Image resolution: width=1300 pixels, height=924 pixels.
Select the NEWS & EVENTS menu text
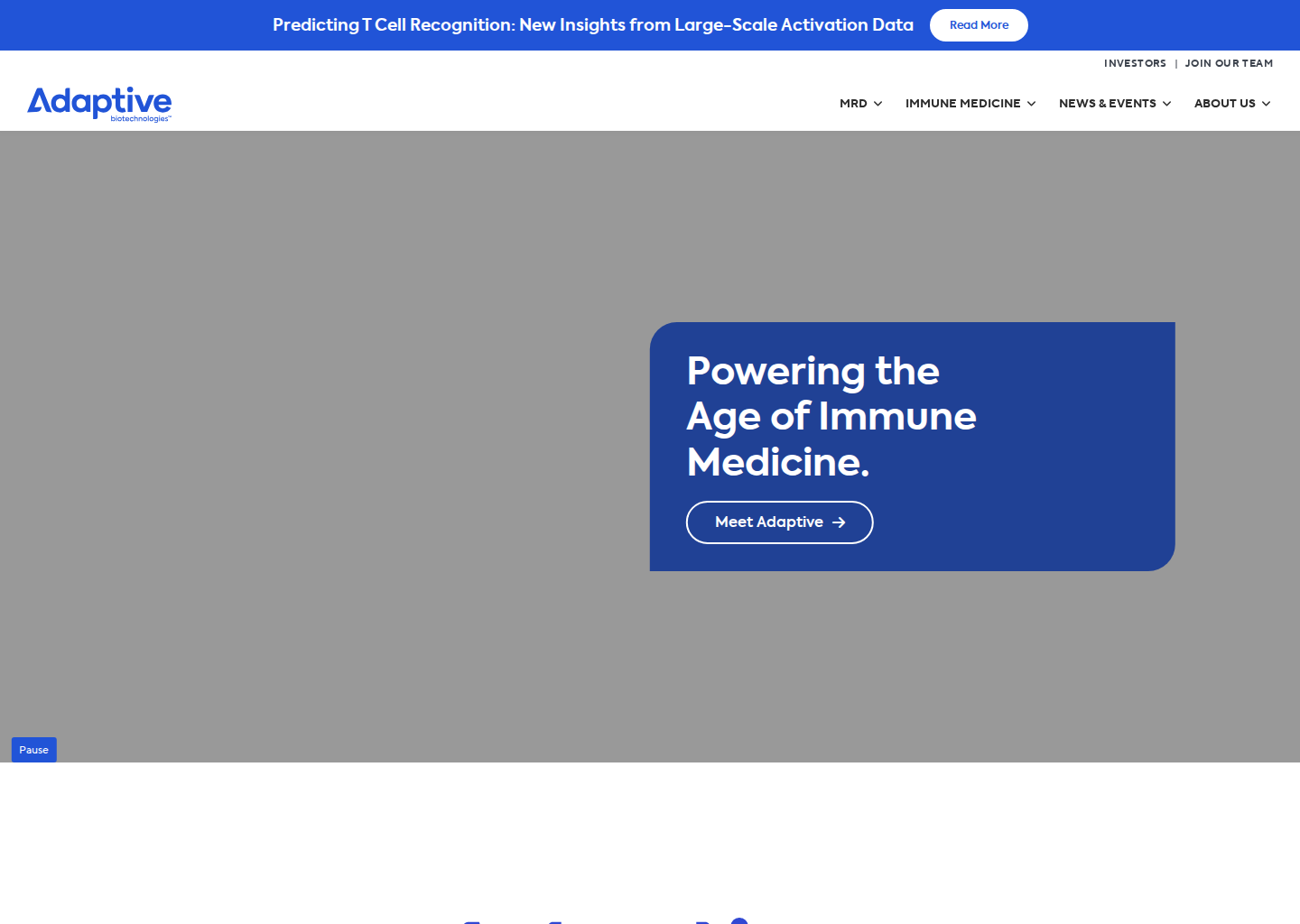point(1107,104)
